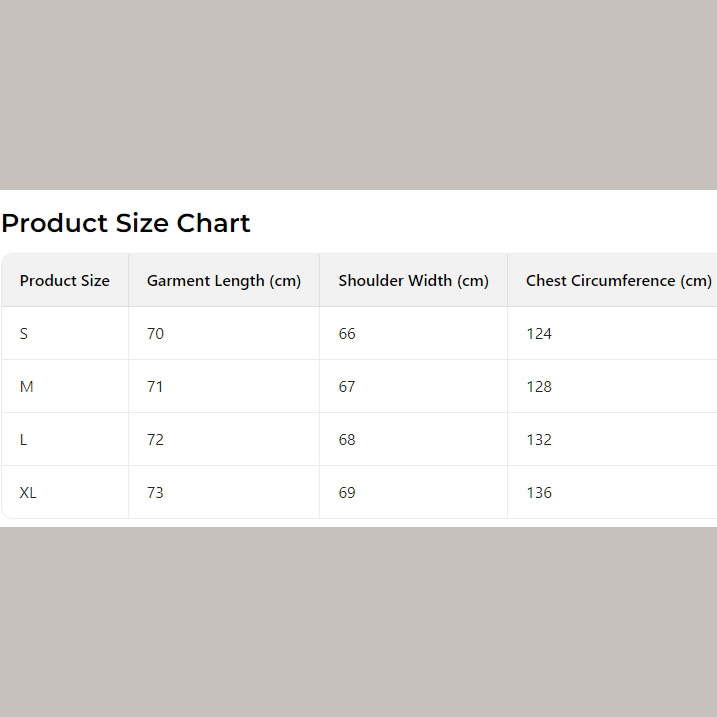The image size is (717, 717).
Task: Click shoulder width value 69
Action: click(x=347, y=493)
